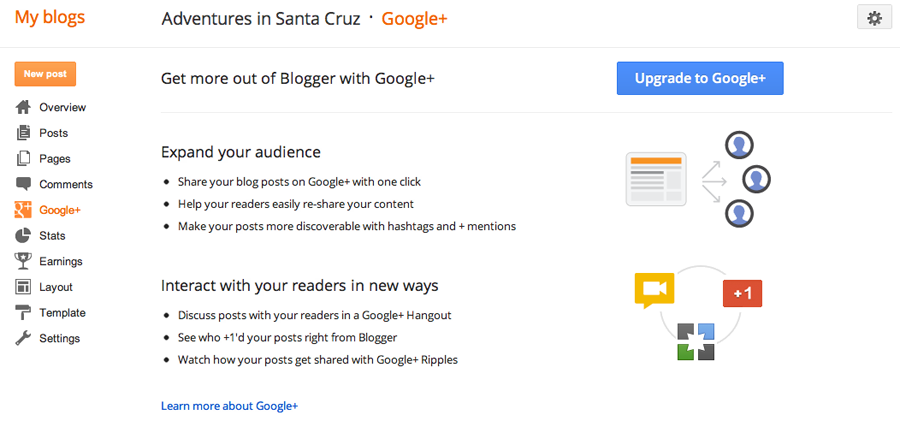Viewport: 900px width, 421px height.
Task: Click the Upgrade to Google+ button
Action: pos(700,78)
